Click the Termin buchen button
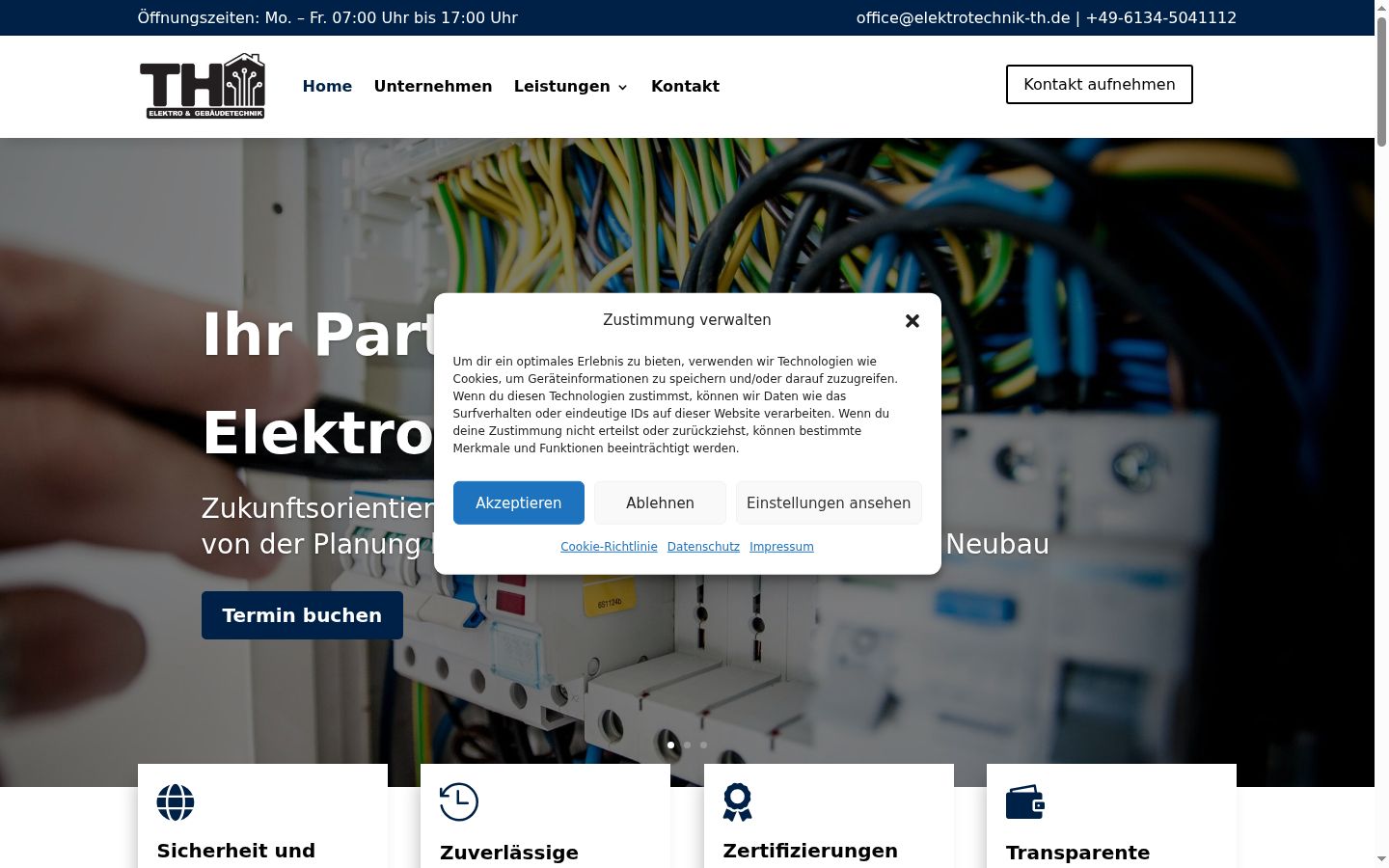 pos(302,615)
